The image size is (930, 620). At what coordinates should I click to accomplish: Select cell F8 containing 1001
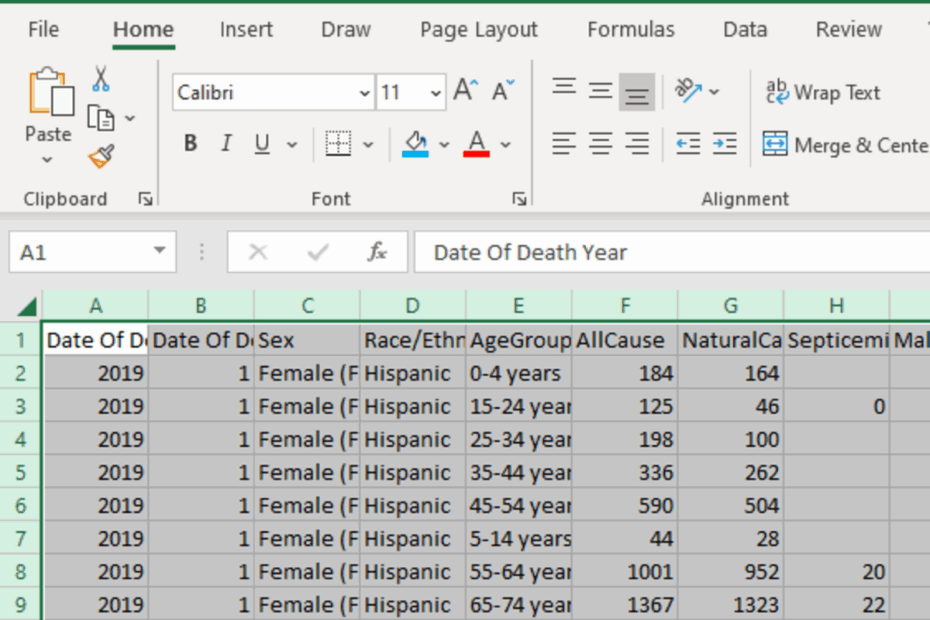(625, 571)
